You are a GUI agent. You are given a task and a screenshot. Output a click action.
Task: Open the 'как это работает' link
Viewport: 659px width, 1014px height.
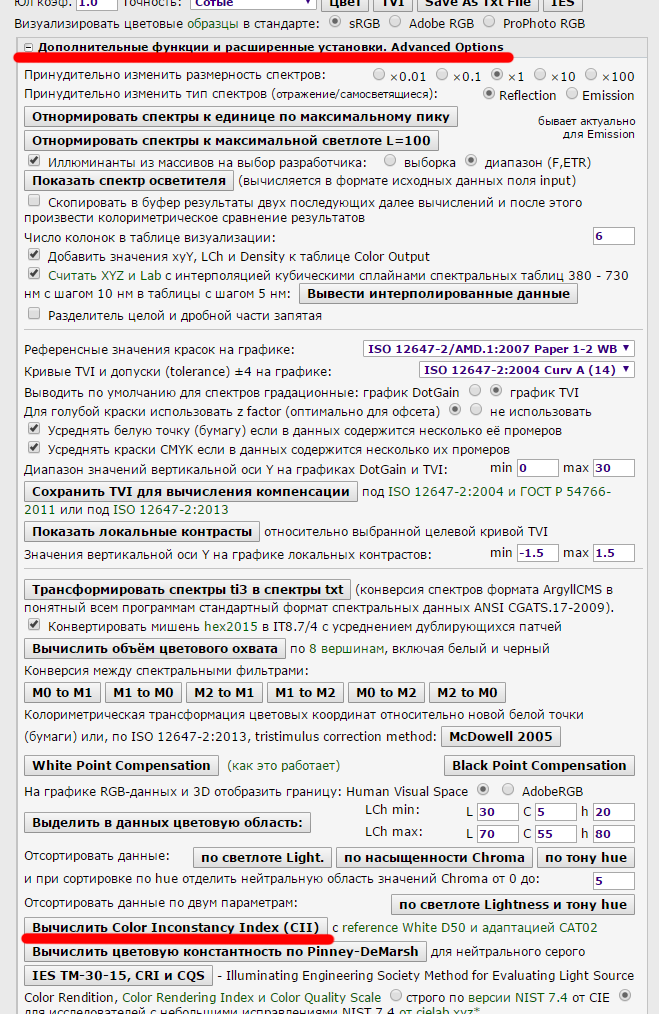[283, 766]
